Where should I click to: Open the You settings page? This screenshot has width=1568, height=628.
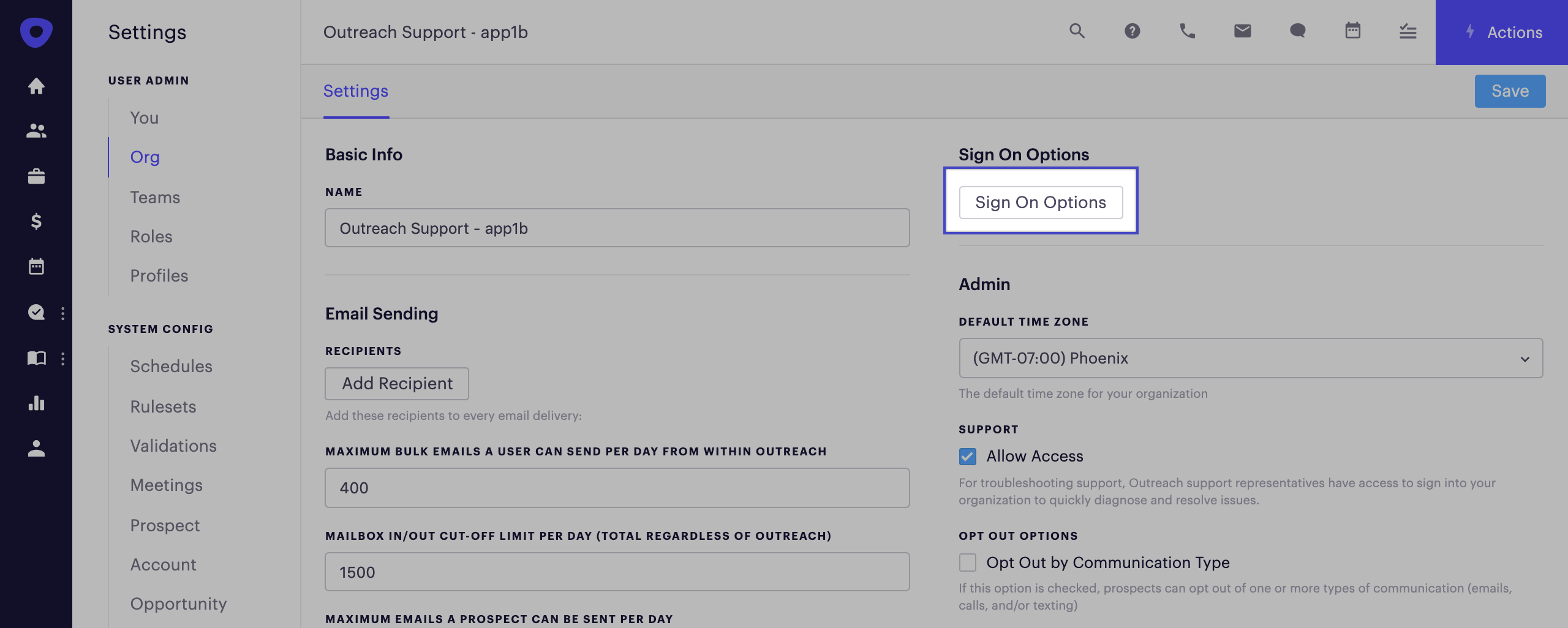[x=145, y=118]
